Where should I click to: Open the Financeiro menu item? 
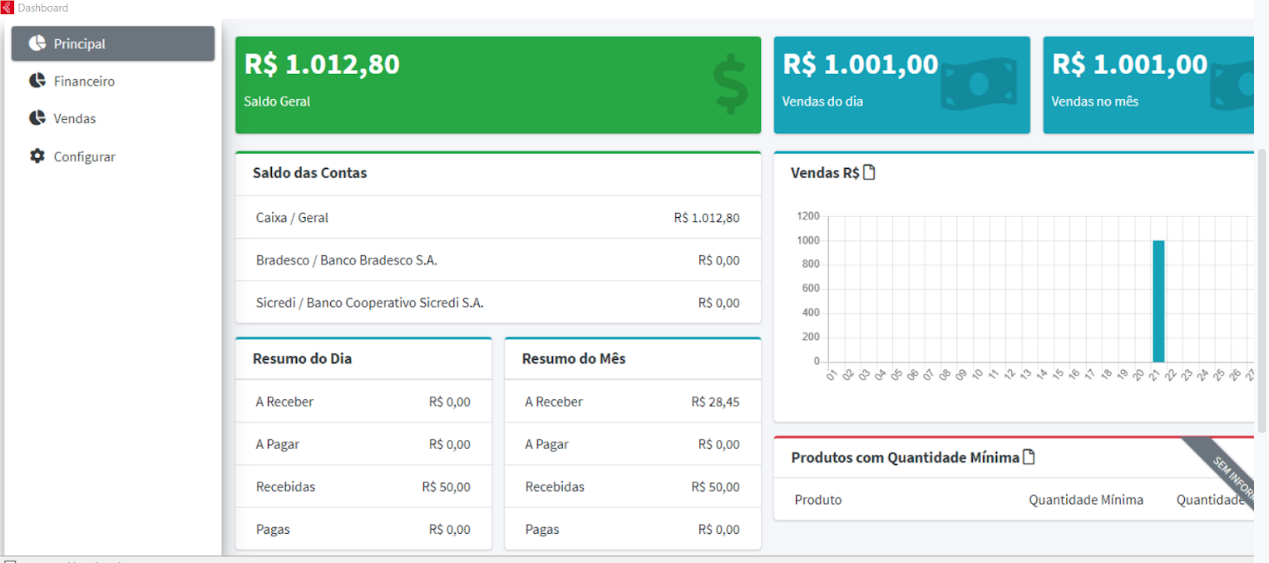point(84,81)
